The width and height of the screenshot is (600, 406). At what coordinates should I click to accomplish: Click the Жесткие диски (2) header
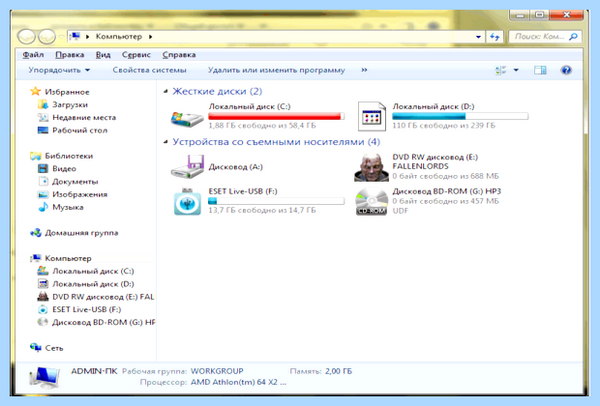point(217,91)
